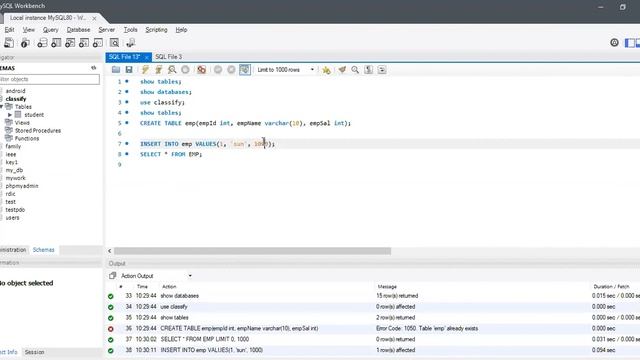Select the android schema
Viewport: 640px width, 360px height.
(x=16, y=91)
